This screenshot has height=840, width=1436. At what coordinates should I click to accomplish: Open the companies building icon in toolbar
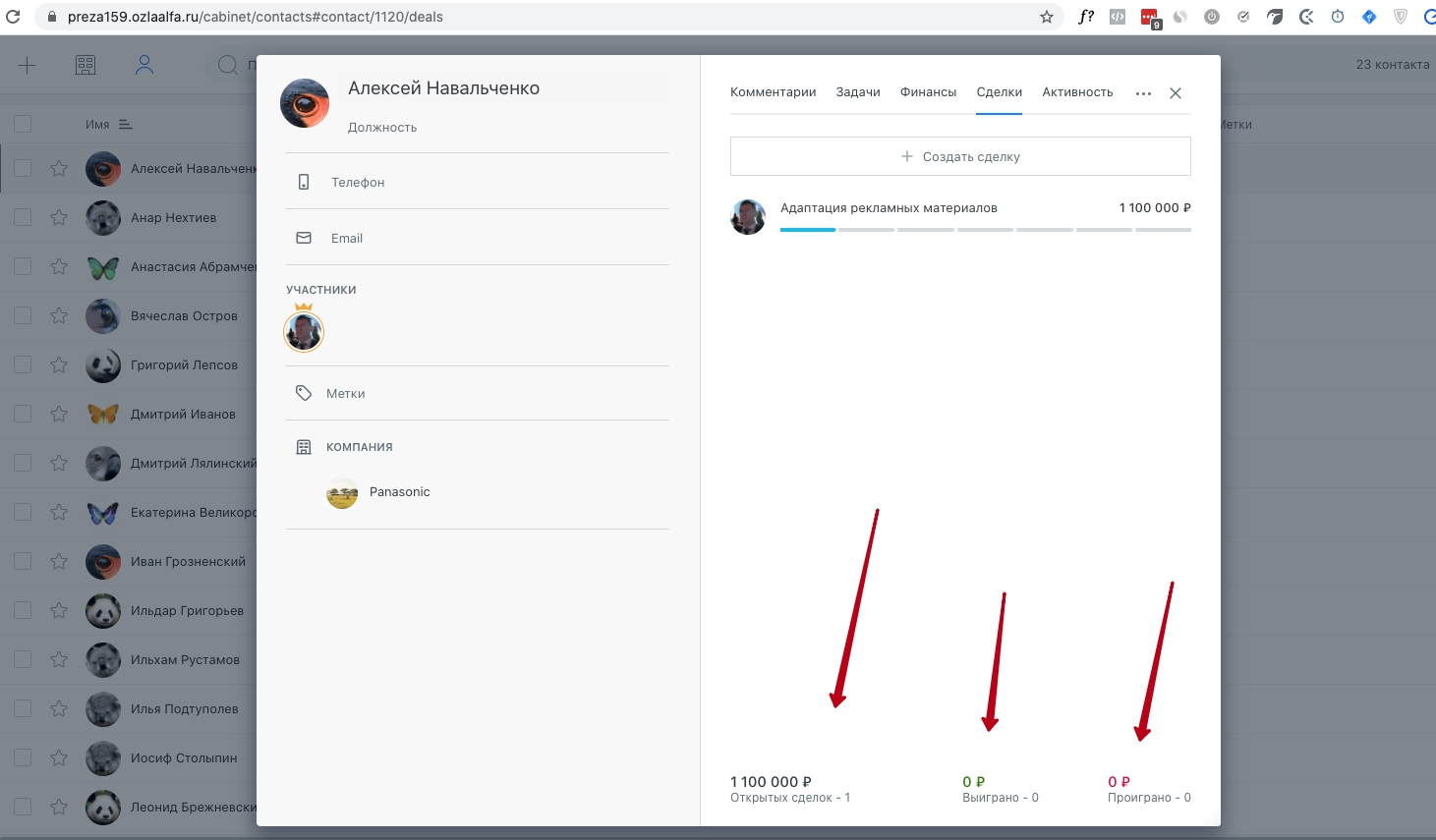[86, 65]
